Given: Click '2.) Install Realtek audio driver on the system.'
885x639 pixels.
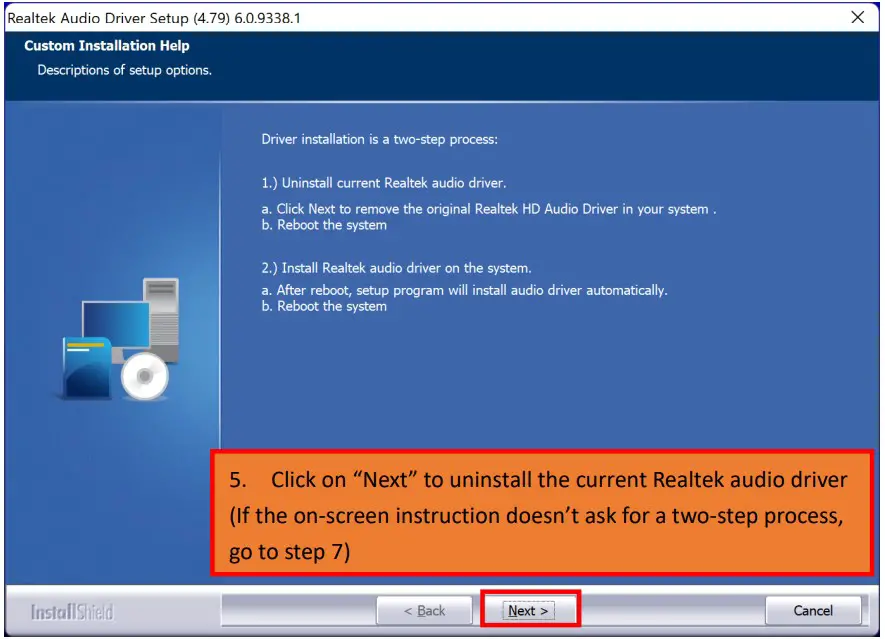Looking at the screenshot, I should click(396, 268).
